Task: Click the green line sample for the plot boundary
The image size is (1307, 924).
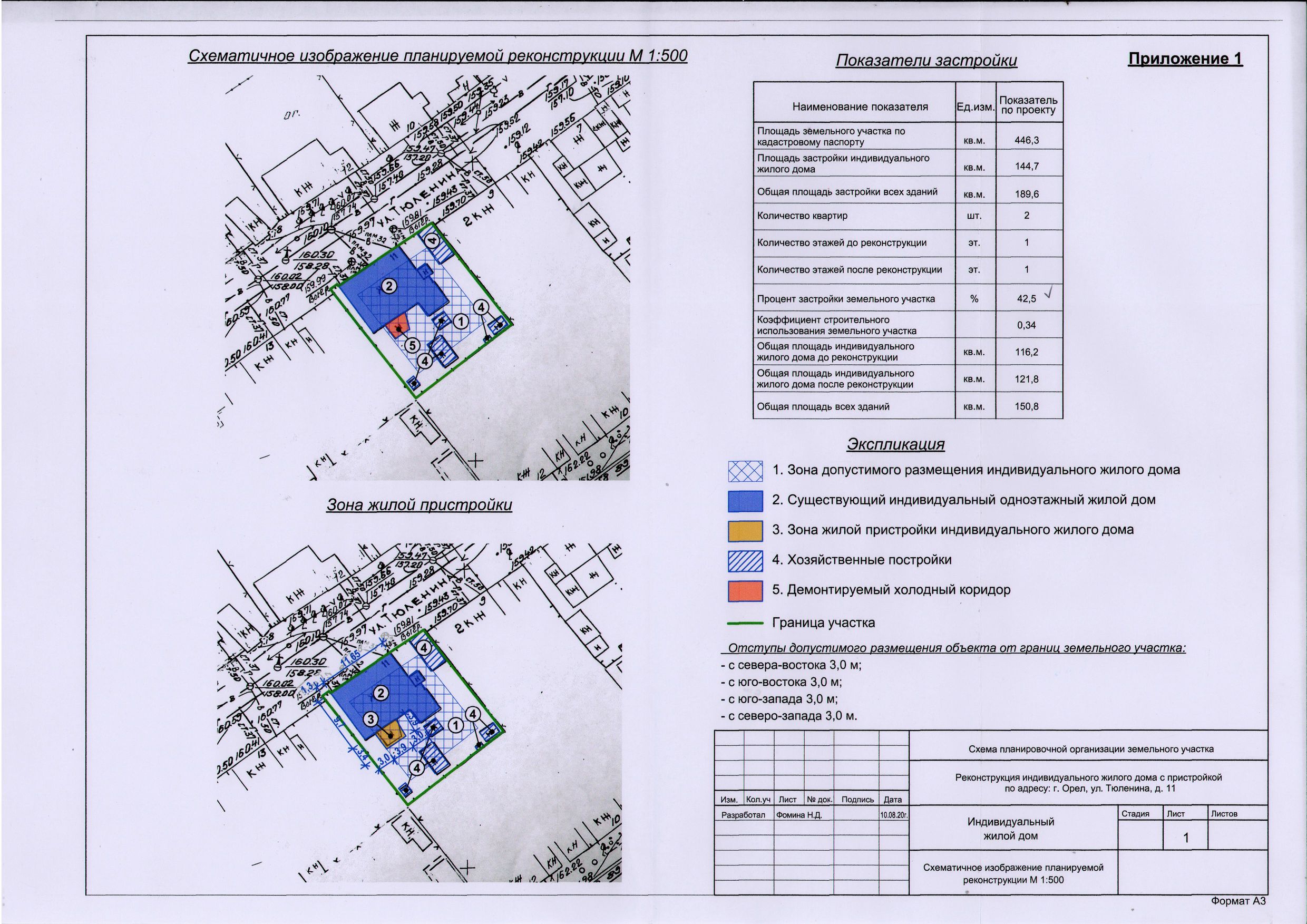Action: (745, 624)
